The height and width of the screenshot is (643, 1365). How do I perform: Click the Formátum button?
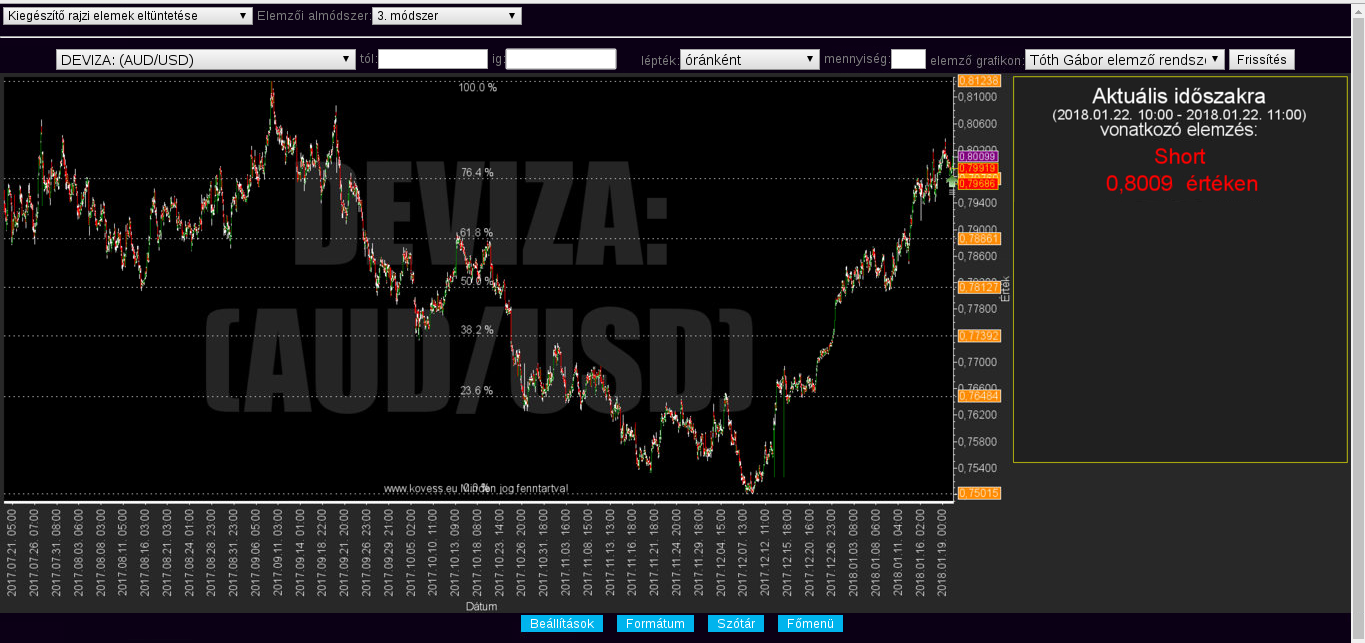(x=655, y=624)
